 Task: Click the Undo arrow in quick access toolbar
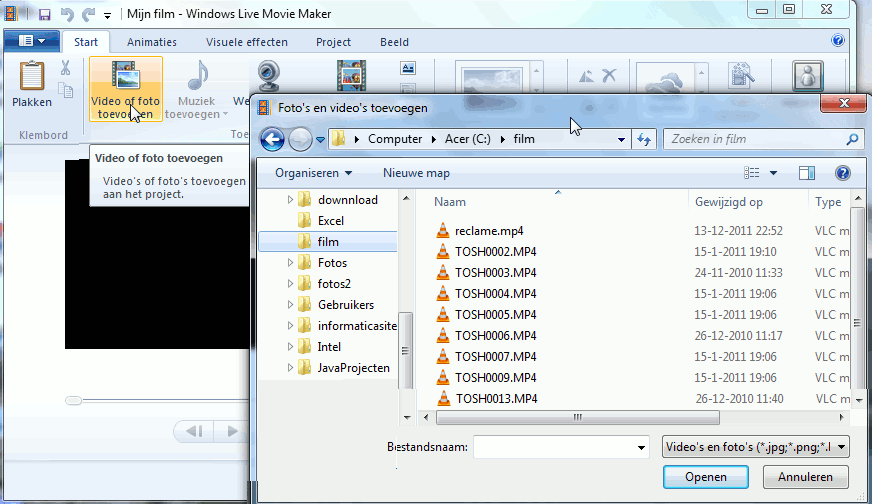coord(67,14)
